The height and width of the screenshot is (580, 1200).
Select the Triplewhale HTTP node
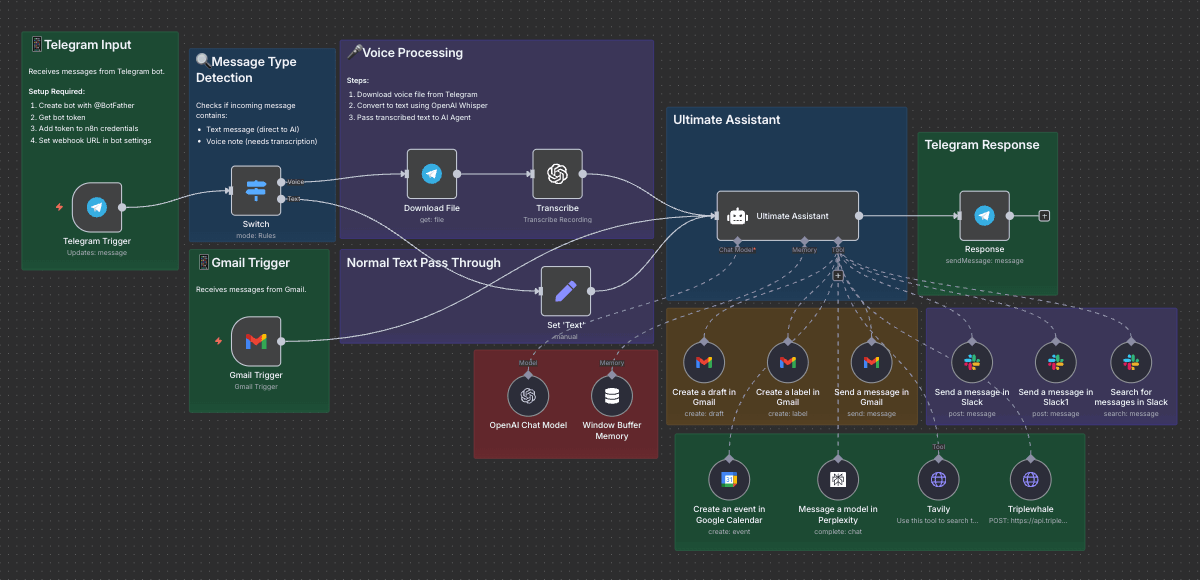(1031, 480)
